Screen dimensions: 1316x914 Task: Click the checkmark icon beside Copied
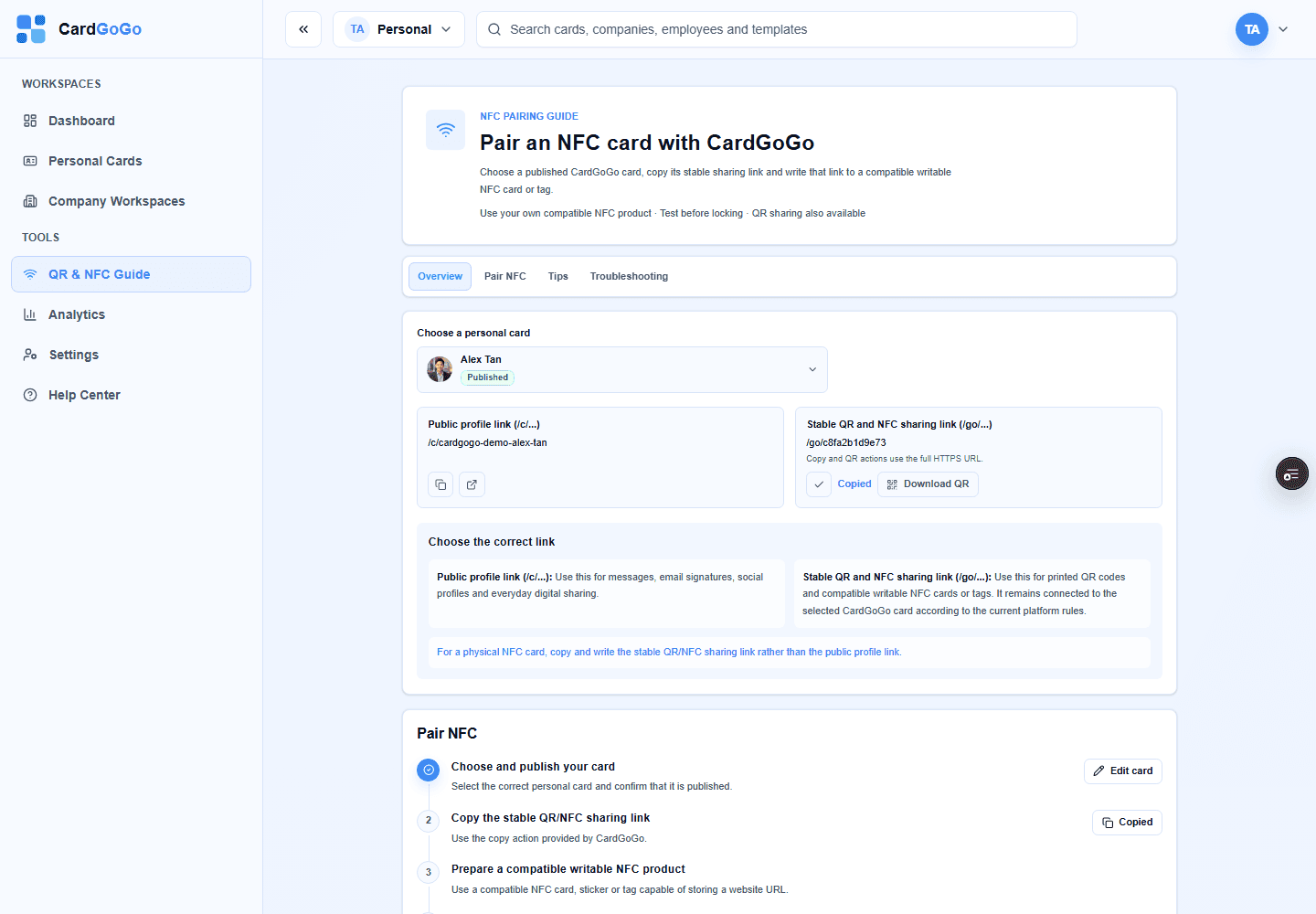point(819,484)
